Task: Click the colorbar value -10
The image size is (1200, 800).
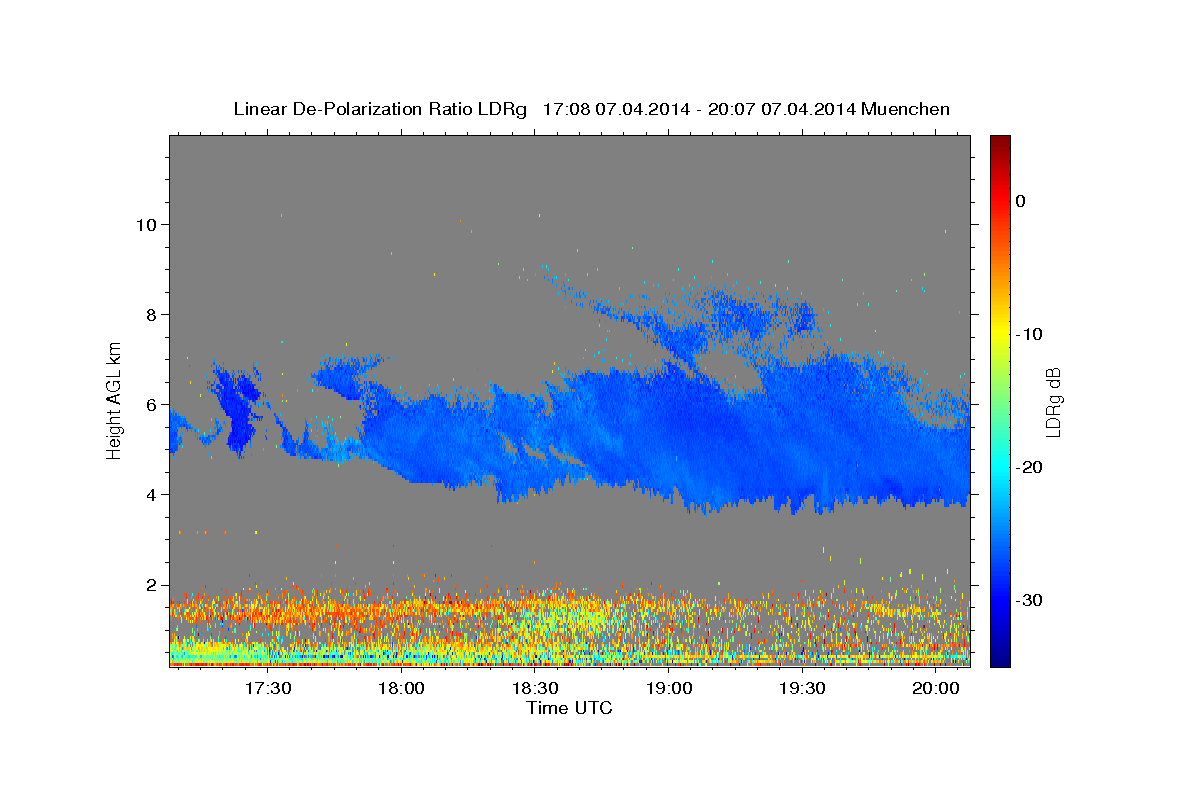Action: (x=1030, y=334)
